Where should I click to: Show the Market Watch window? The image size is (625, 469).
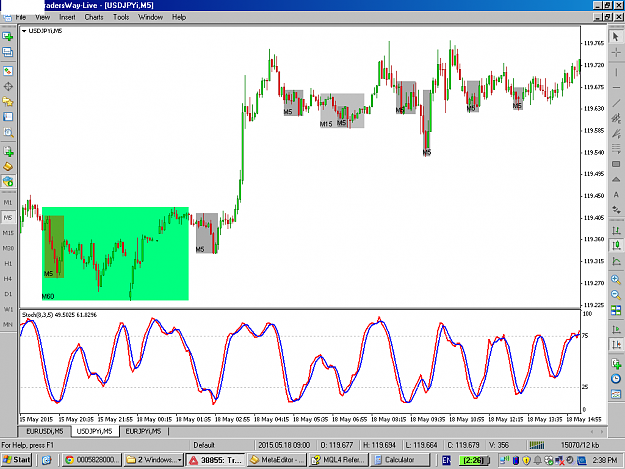(8, 71)
